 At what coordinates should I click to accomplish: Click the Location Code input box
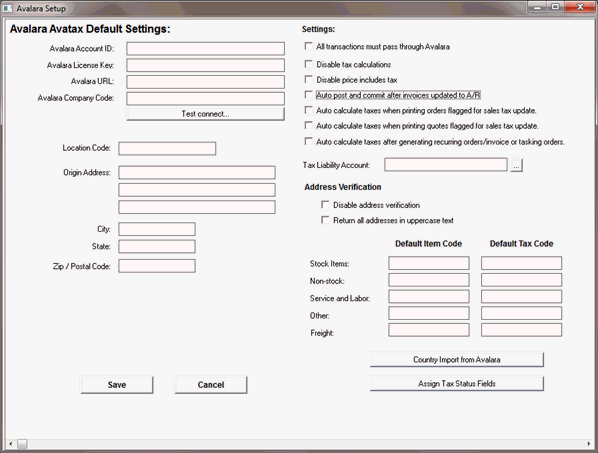pyautogui.click(x=167, y=148)
